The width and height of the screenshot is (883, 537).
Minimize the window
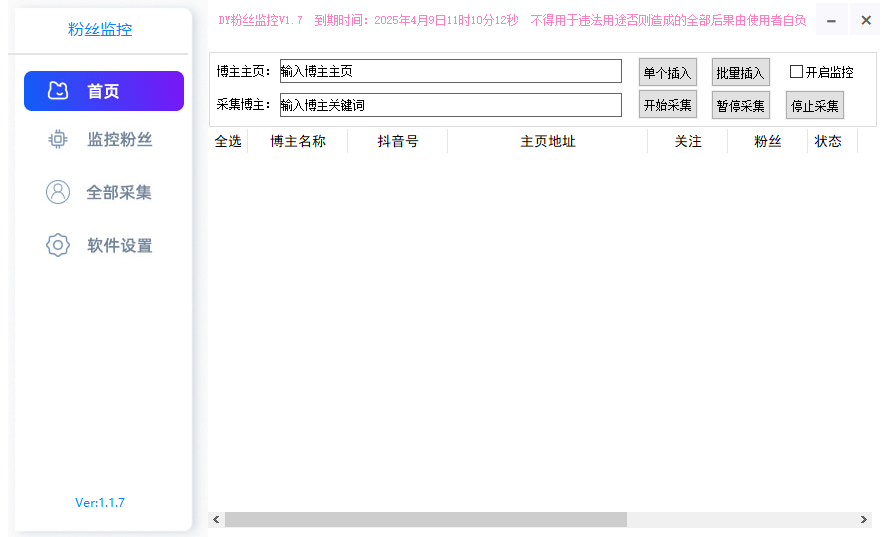pyautogui.click(x=831, y=20)
